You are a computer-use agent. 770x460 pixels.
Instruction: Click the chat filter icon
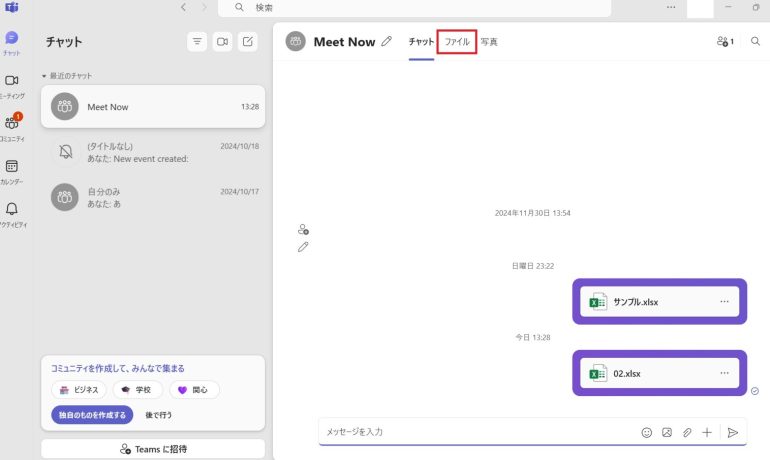click(x=197, y=42)
